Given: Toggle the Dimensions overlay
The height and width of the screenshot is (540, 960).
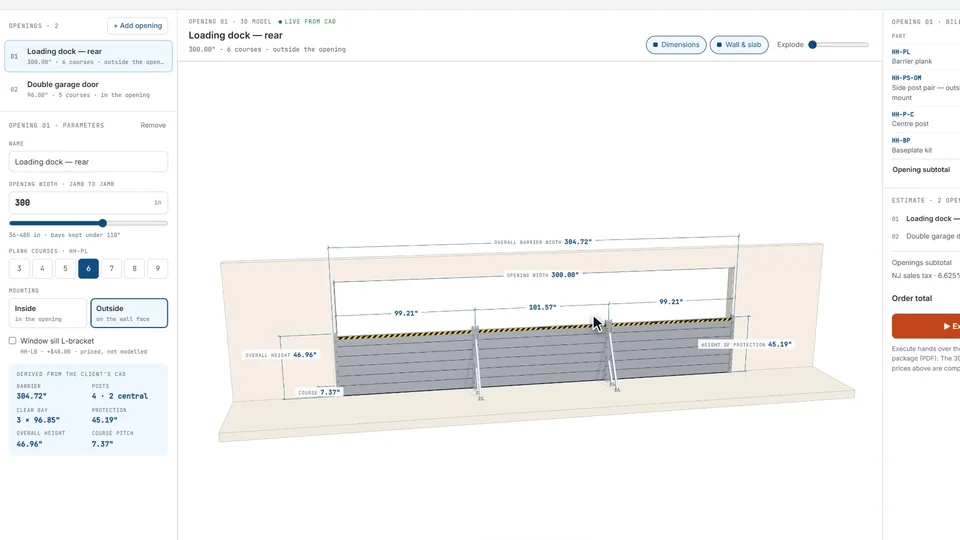Looking at the screenshot, I should (x=676, y=45).
